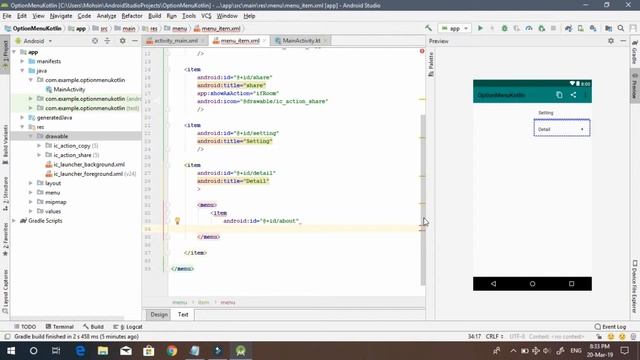Screen dimensions: 640x360
Task: Click the Android Studio taskbar icon
Action: point(240,351)
